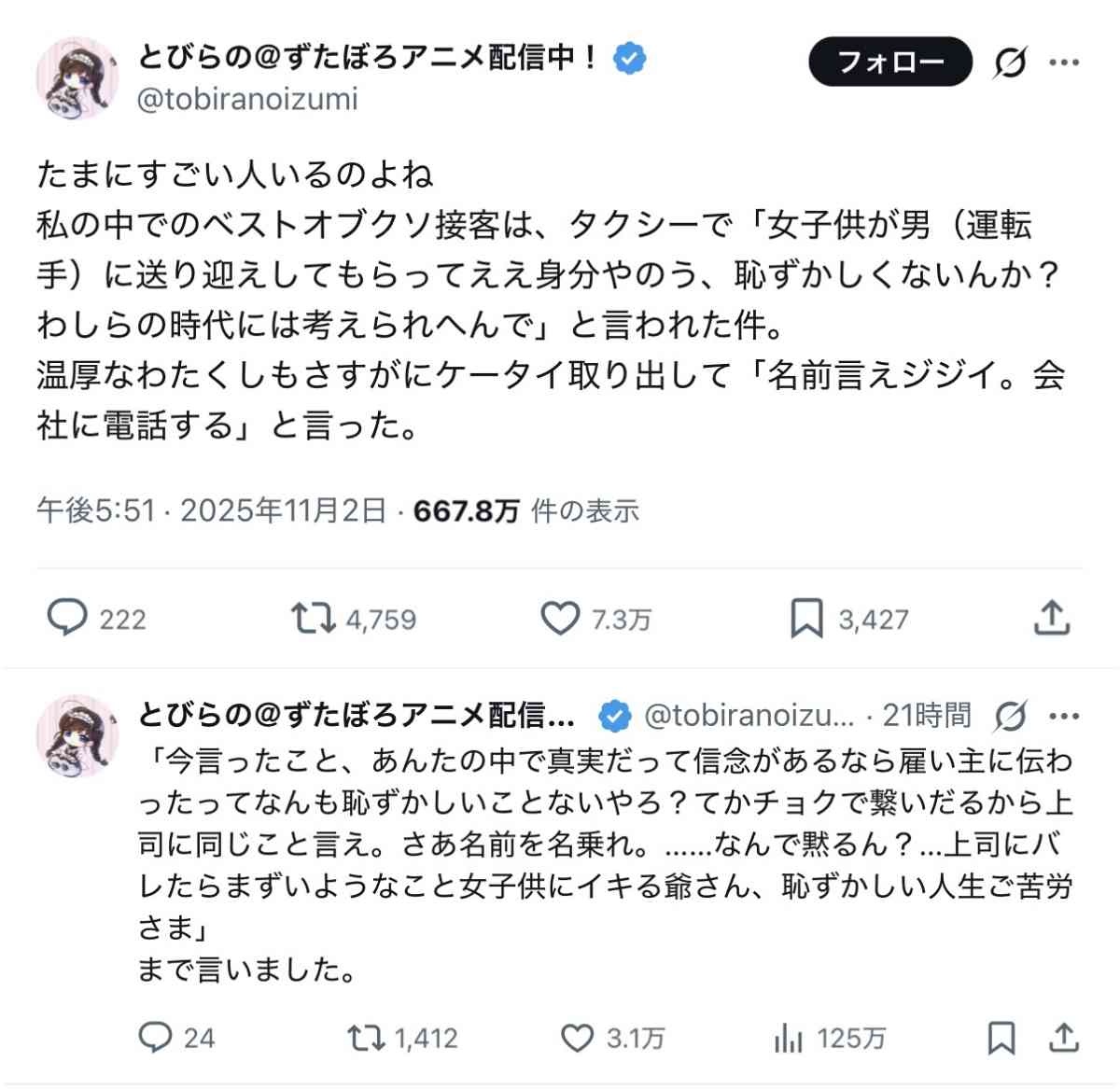1120x1089 pixels.
Task: Like the main post with 7.3万 likes
Action: click(560, 618)
